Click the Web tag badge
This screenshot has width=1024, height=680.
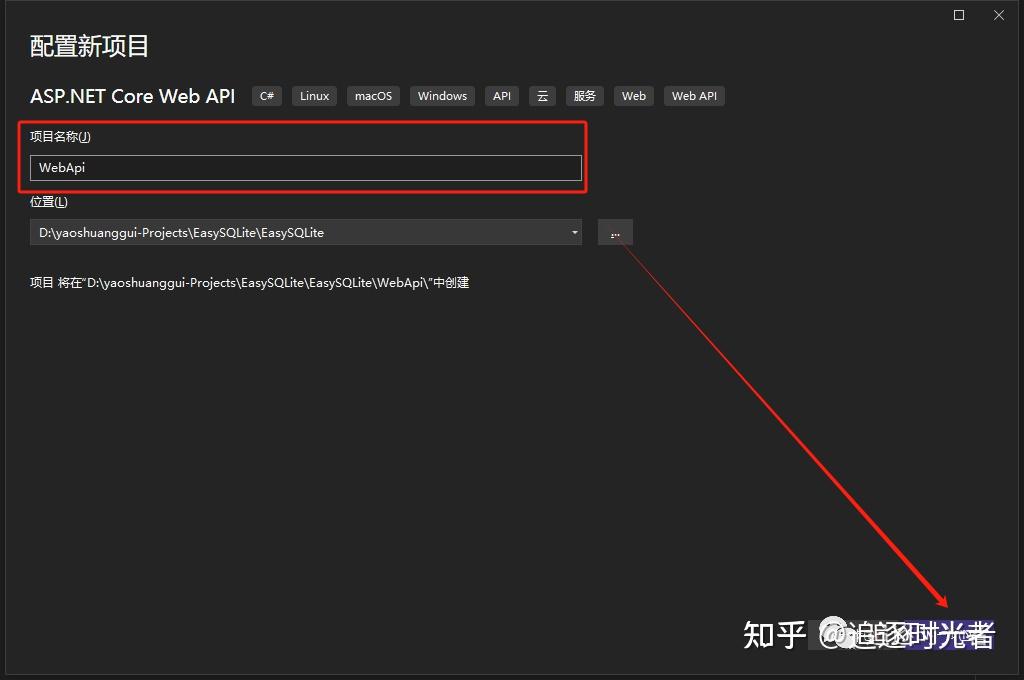click(x=633, y=95)
